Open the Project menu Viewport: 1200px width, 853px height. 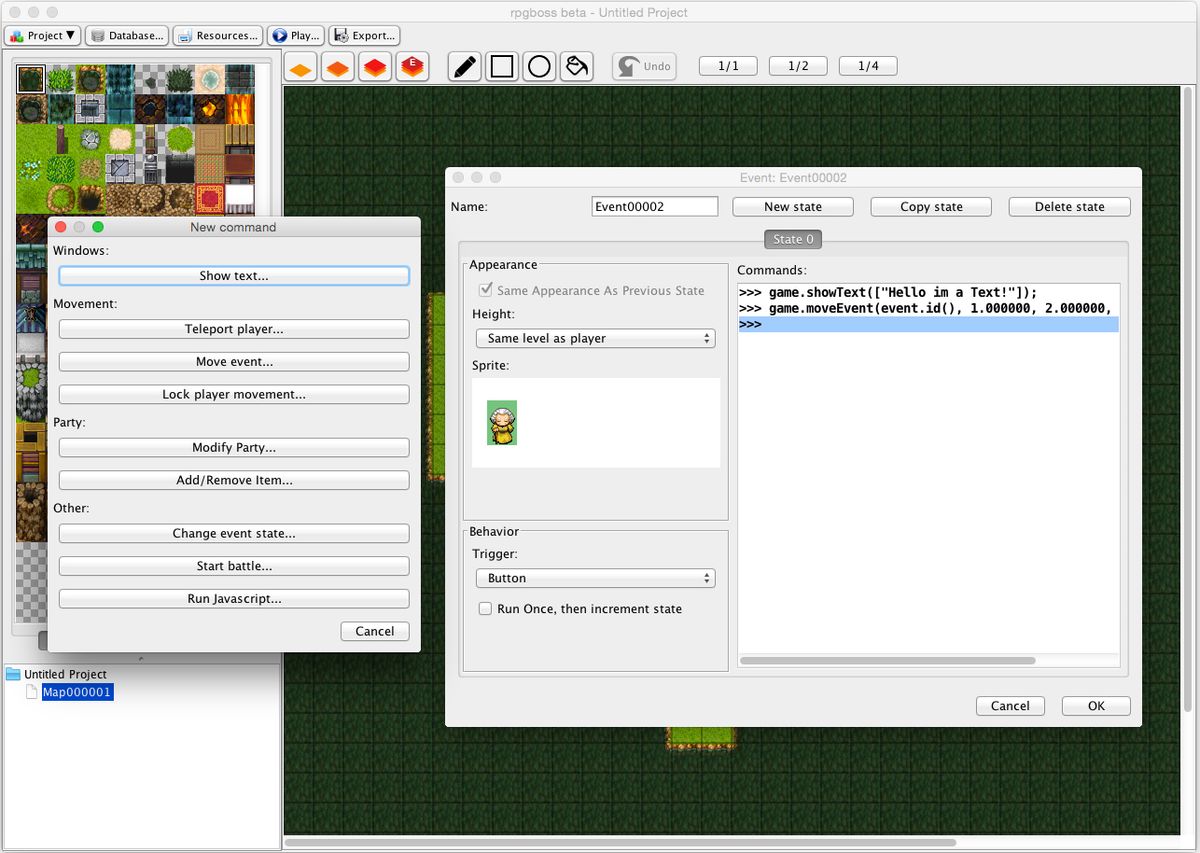click(x=42, y=35)
